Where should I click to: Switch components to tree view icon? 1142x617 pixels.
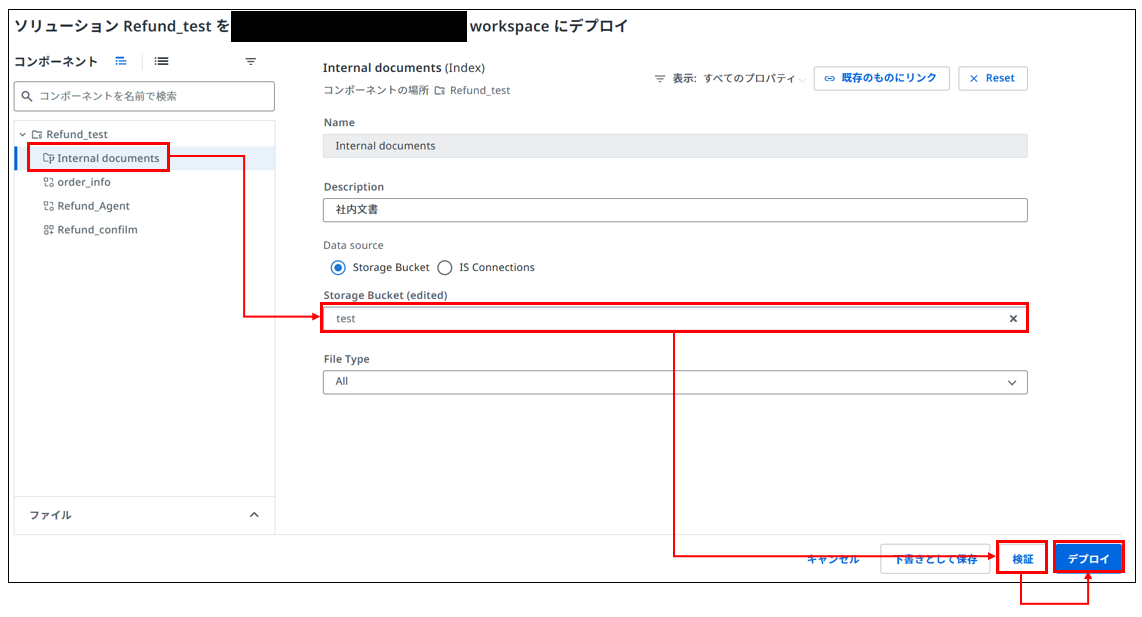121,61
